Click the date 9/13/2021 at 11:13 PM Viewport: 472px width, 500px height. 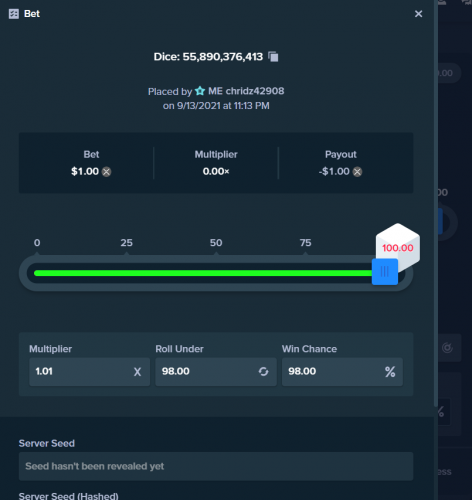pyautogui.click(x=223, y=106)
